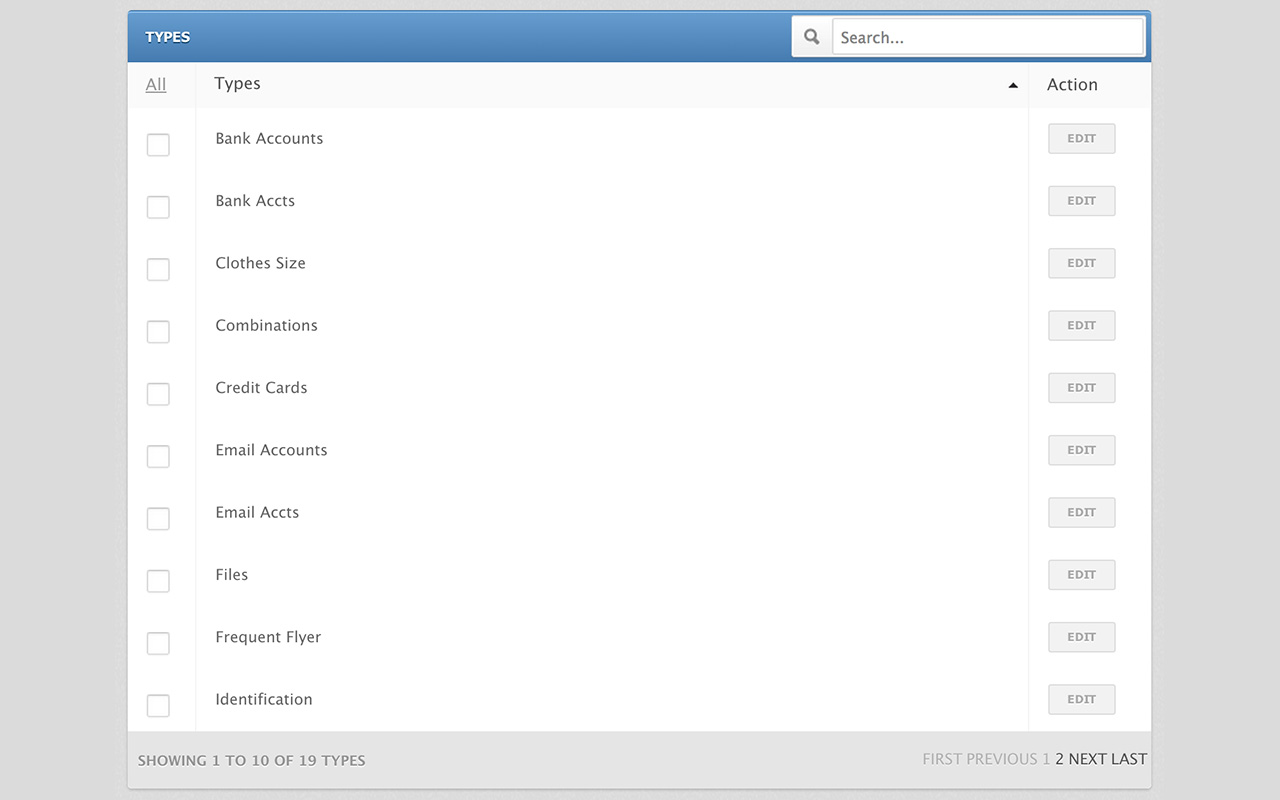Check the Clothes Size checkbox
This screenshot has width=1280, height=800.
(x=158, y=269)
